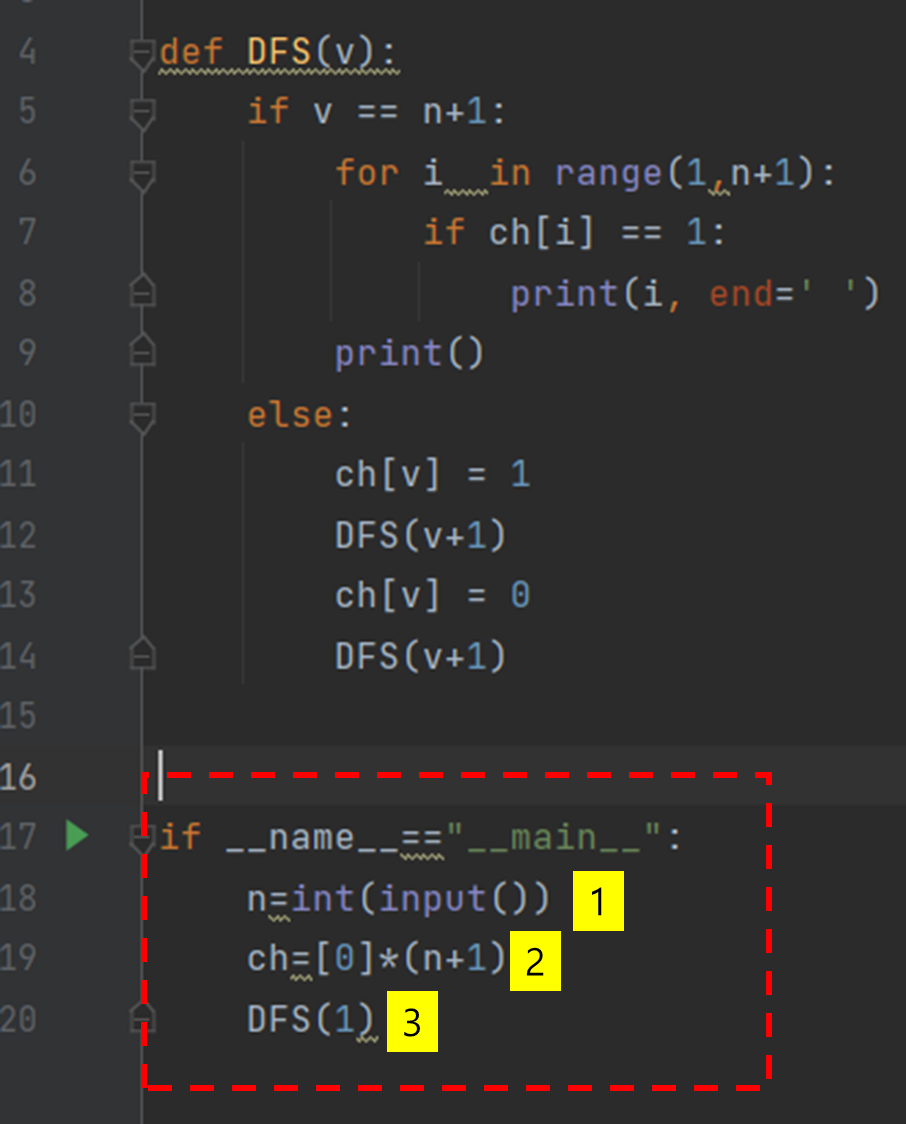Click 'ch[v] = 1' assignment
Viewport: 906px width, 1124px height.
pyautogui.click(x=432, y=475)
